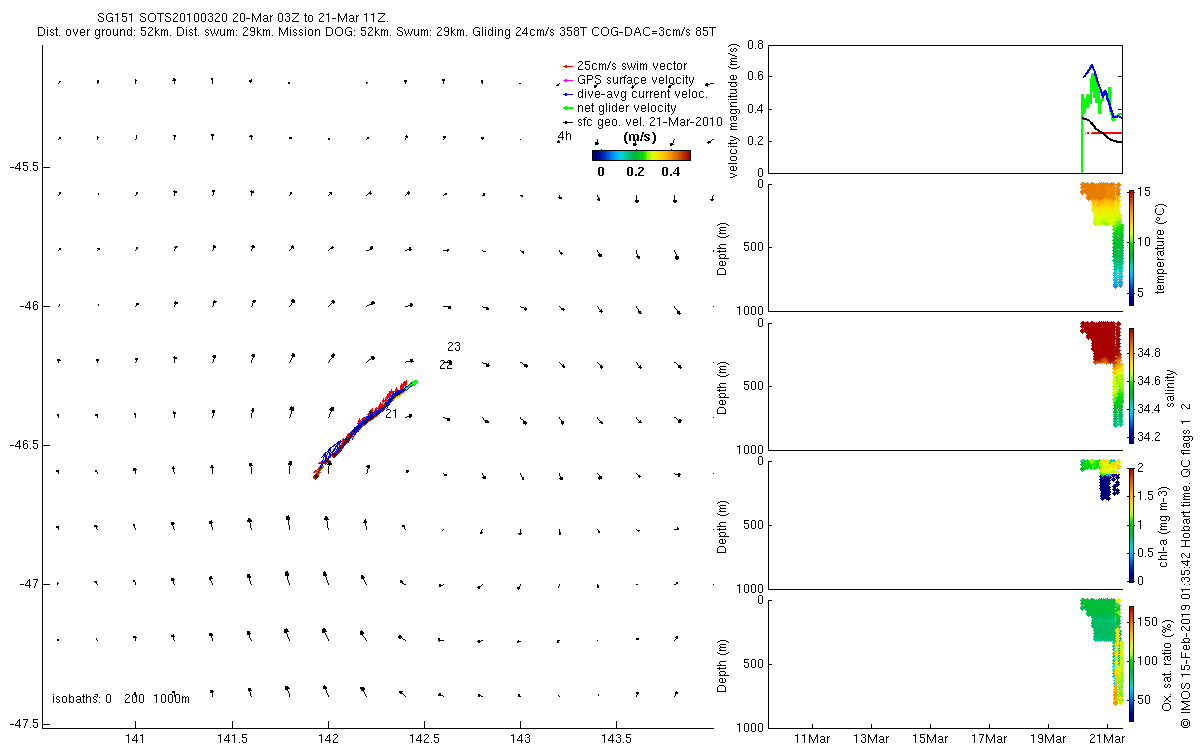Click the '150' oxygen colorbar tick
This screenshot has height=750, width=1200.
(1149, 622)
